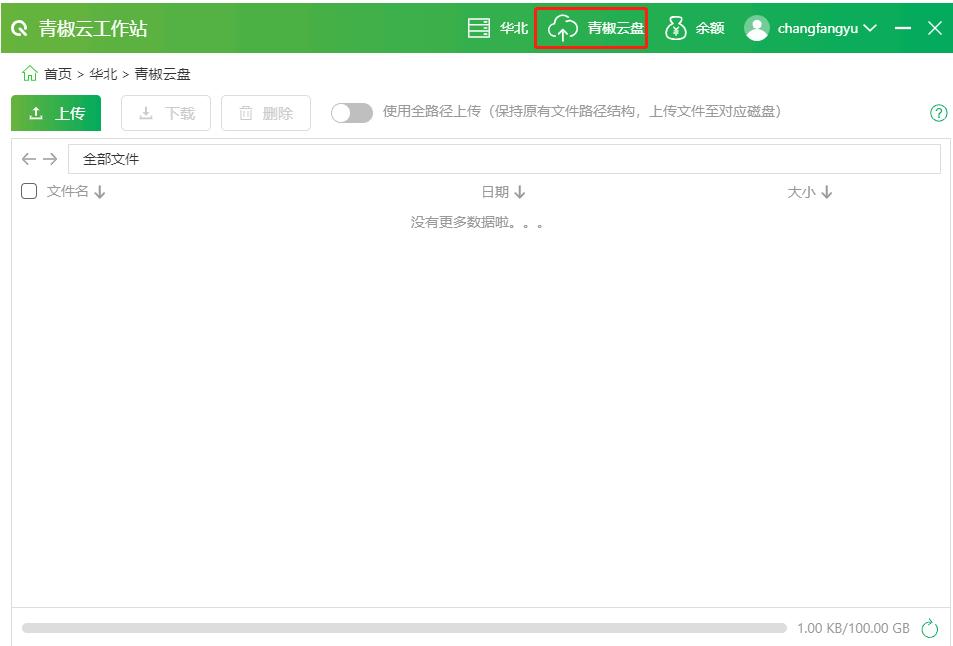Refresh storage usage with the circular arrow icon

pyautogui.click(x=930, y=628)
